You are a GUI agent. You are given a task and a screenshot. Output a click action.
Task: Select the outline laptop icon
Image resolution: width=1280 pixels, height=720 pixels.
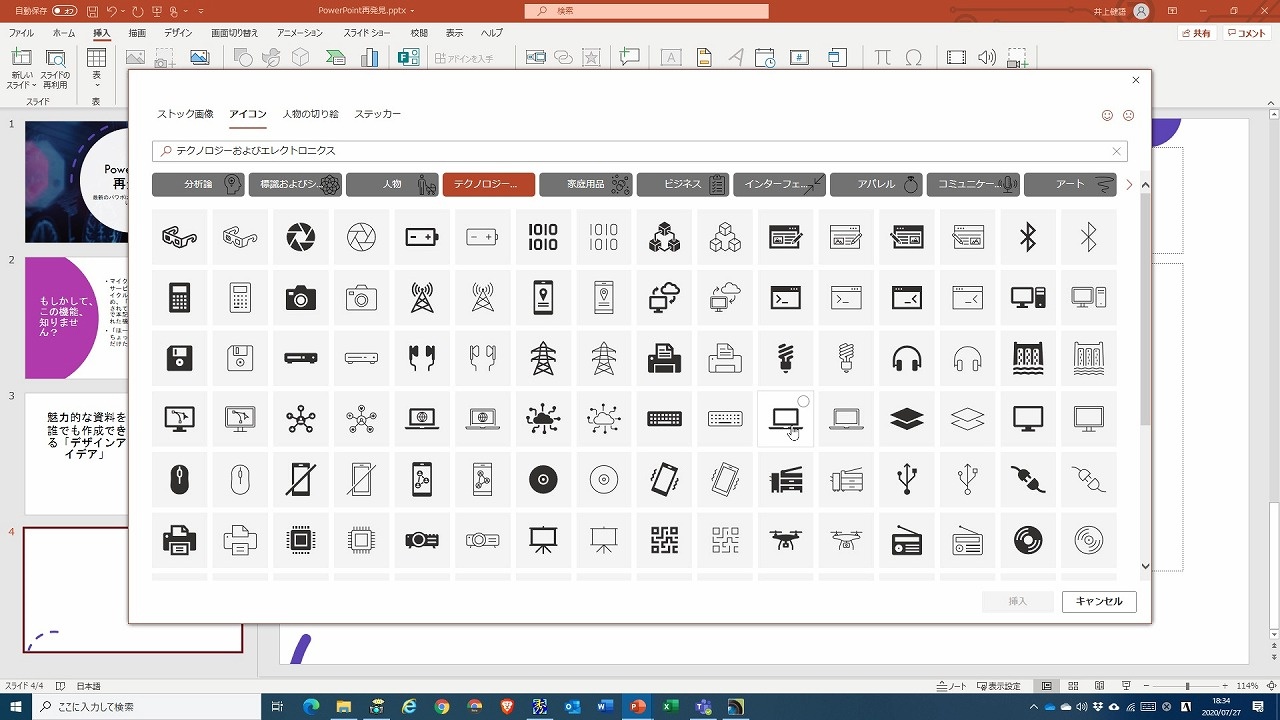(846, 419)
